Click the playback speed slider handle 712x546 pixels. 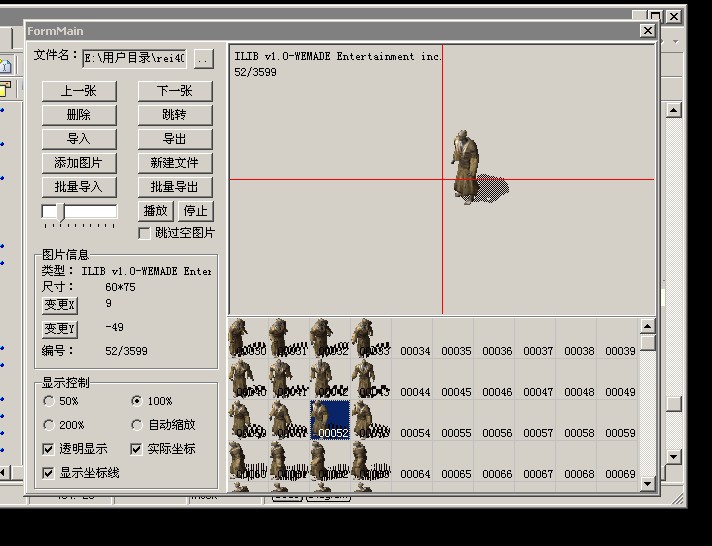coord(60,213)
